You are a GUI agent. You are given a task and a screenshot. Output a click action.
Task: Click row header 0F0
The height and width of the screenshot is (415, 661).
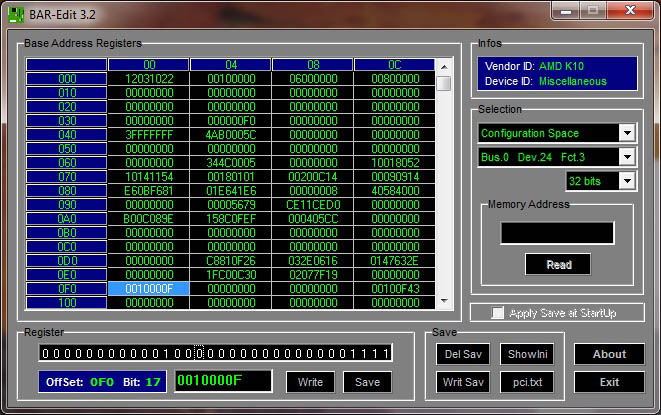click(67, 288)
